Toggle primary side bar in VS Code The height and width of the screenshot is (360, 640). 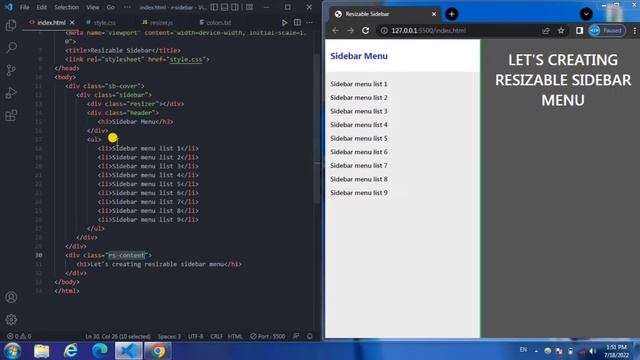(214, 7)
